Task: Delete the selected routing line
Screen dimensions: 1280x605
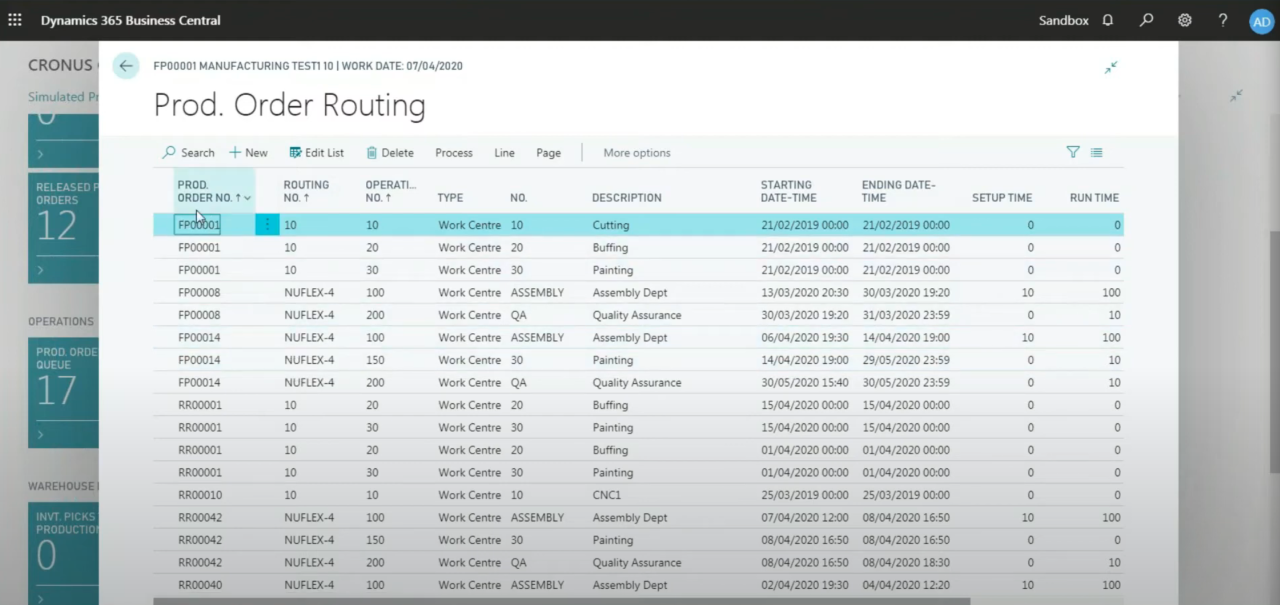Action: pos(390,153)
